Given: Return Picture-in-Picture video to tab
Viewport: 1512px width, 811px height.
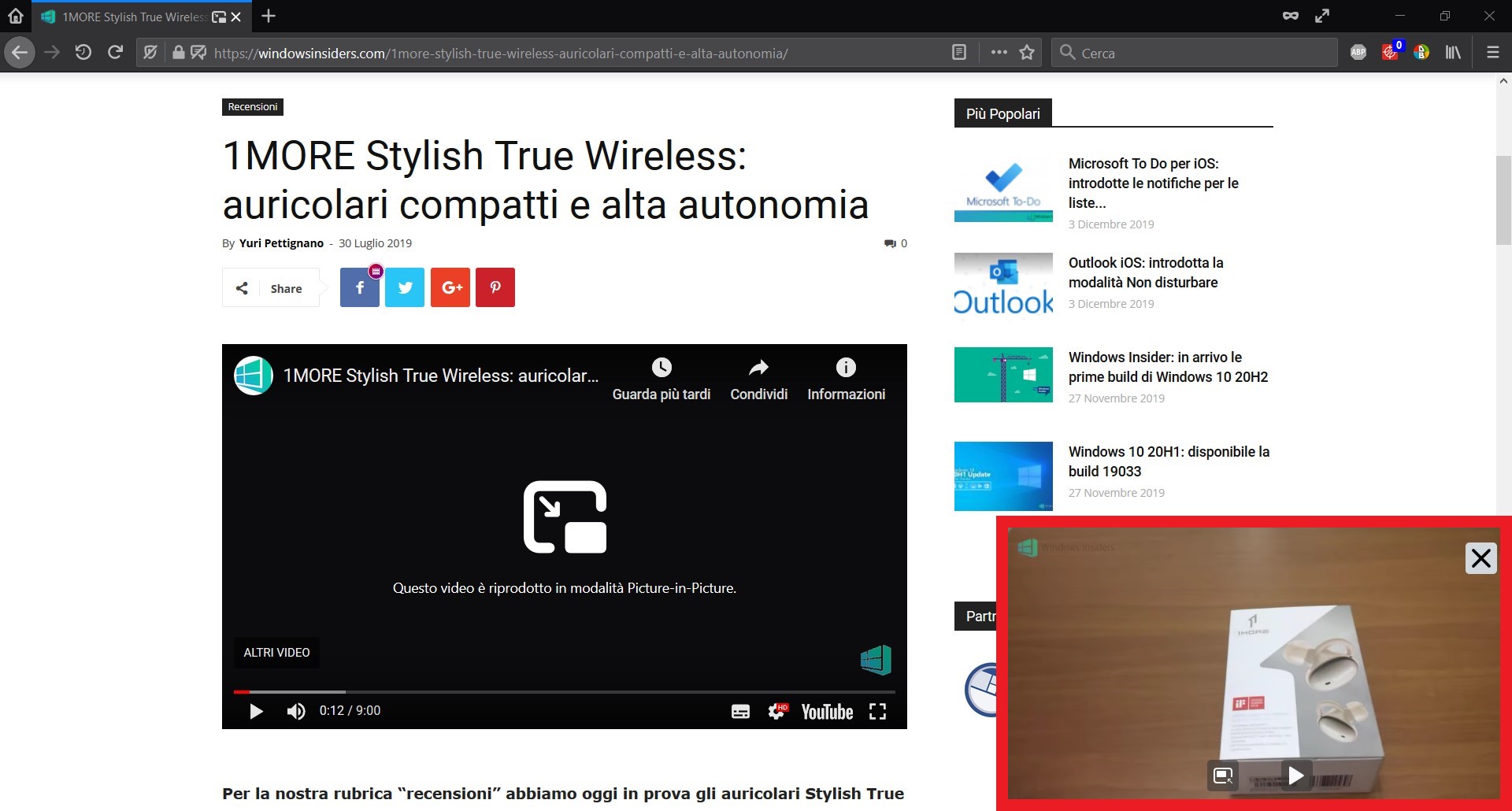Looking at the screenshot, I should [1223, 776].
